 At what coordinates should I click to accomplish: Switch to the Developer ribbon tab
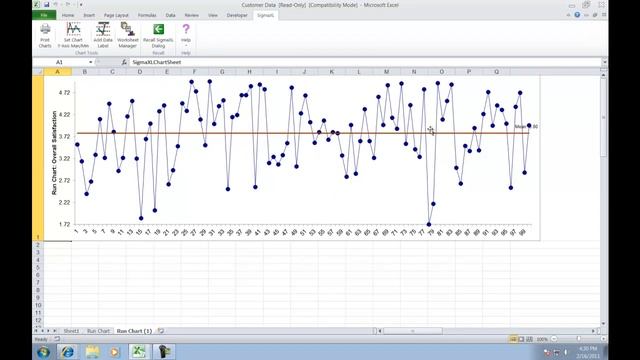pos(237,15)
